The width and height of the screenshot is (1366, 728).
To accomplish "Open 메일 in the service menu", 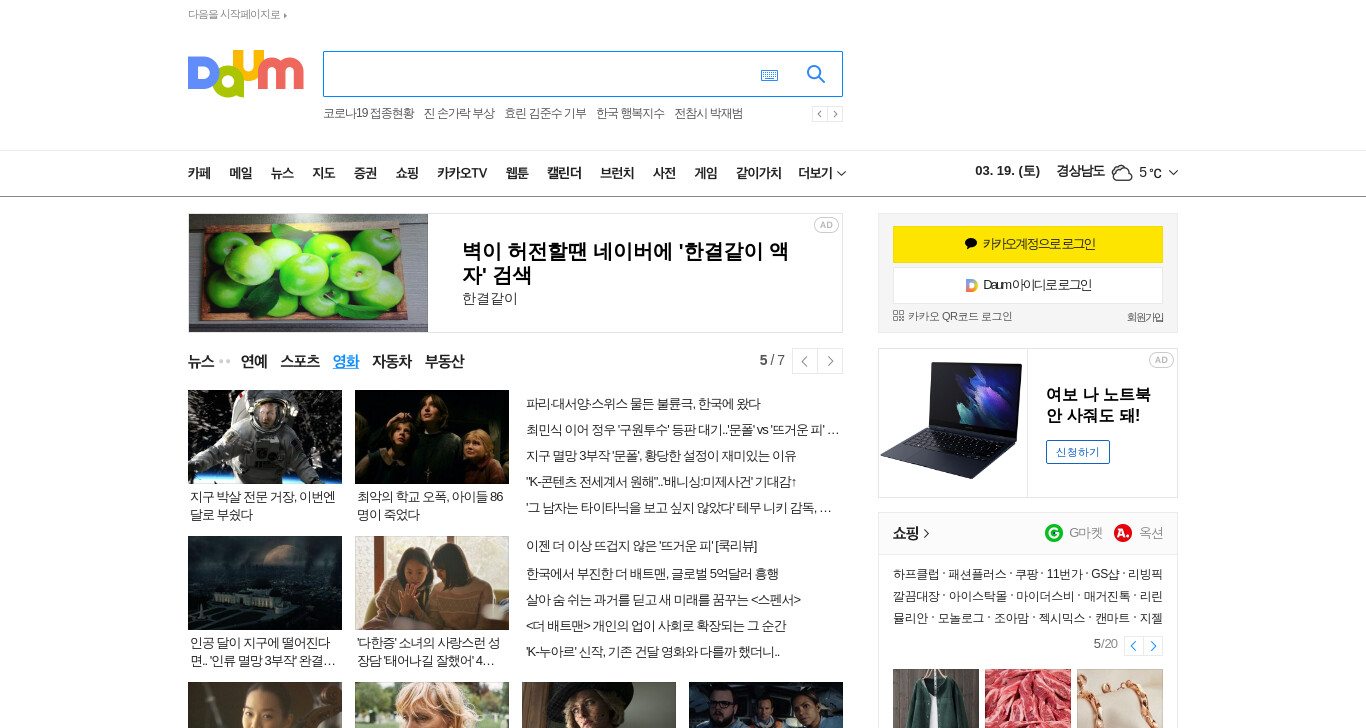I will pos(241,173).
